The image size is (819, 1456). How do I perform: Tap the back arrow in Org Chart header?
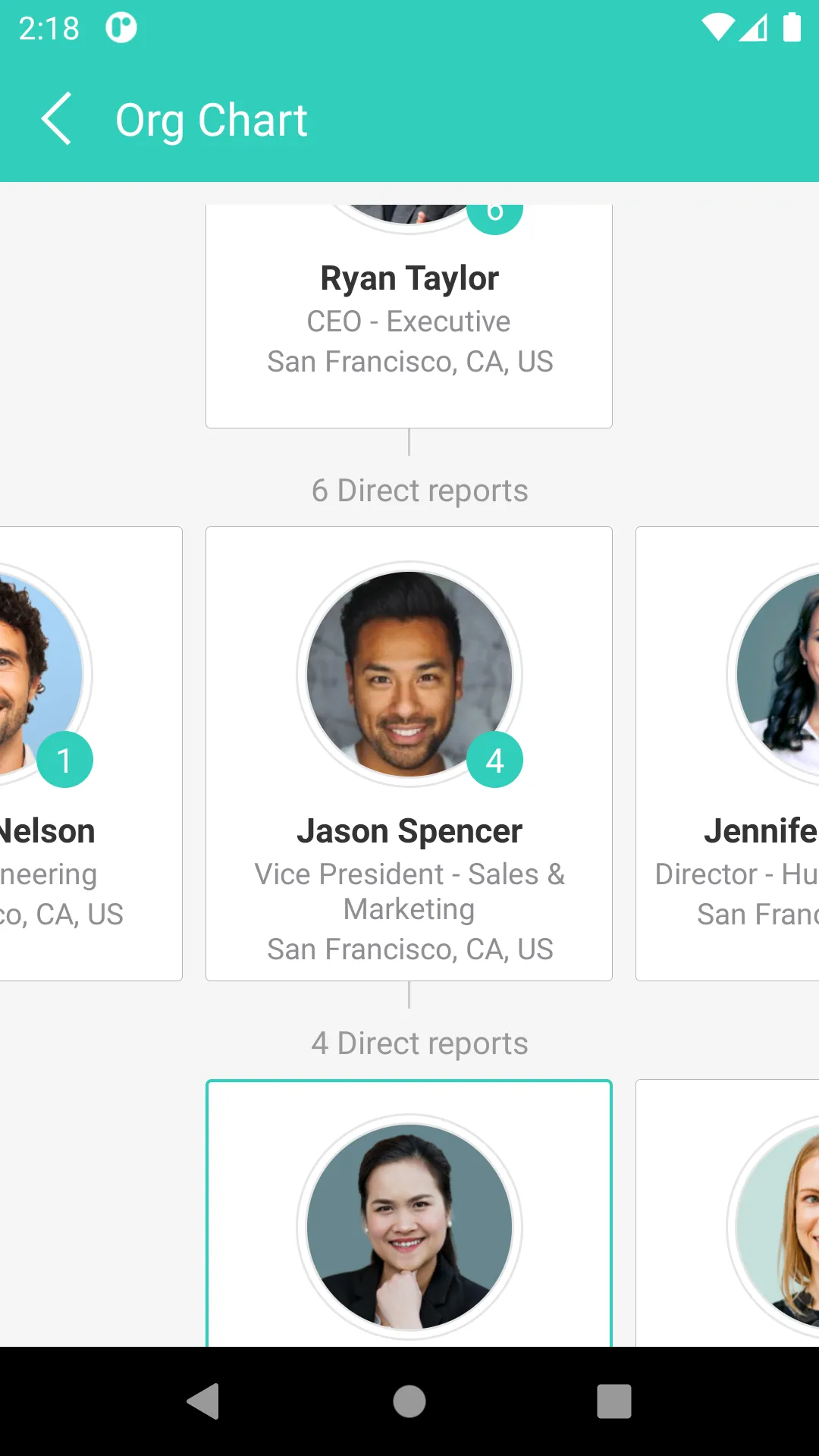coord(56,119)
